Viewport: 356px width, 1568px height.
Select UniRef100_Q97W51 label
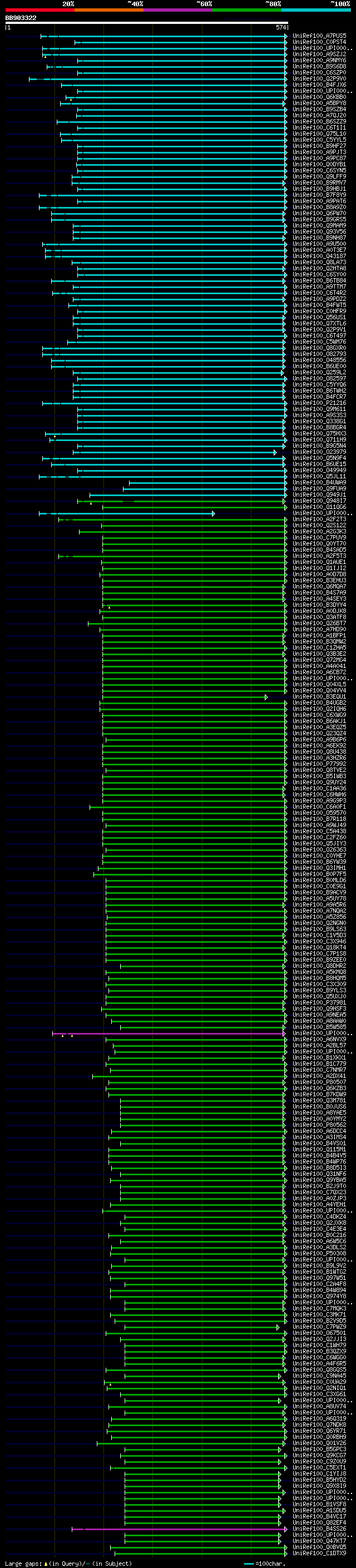pyautogui.click(x=319, y=1278)
